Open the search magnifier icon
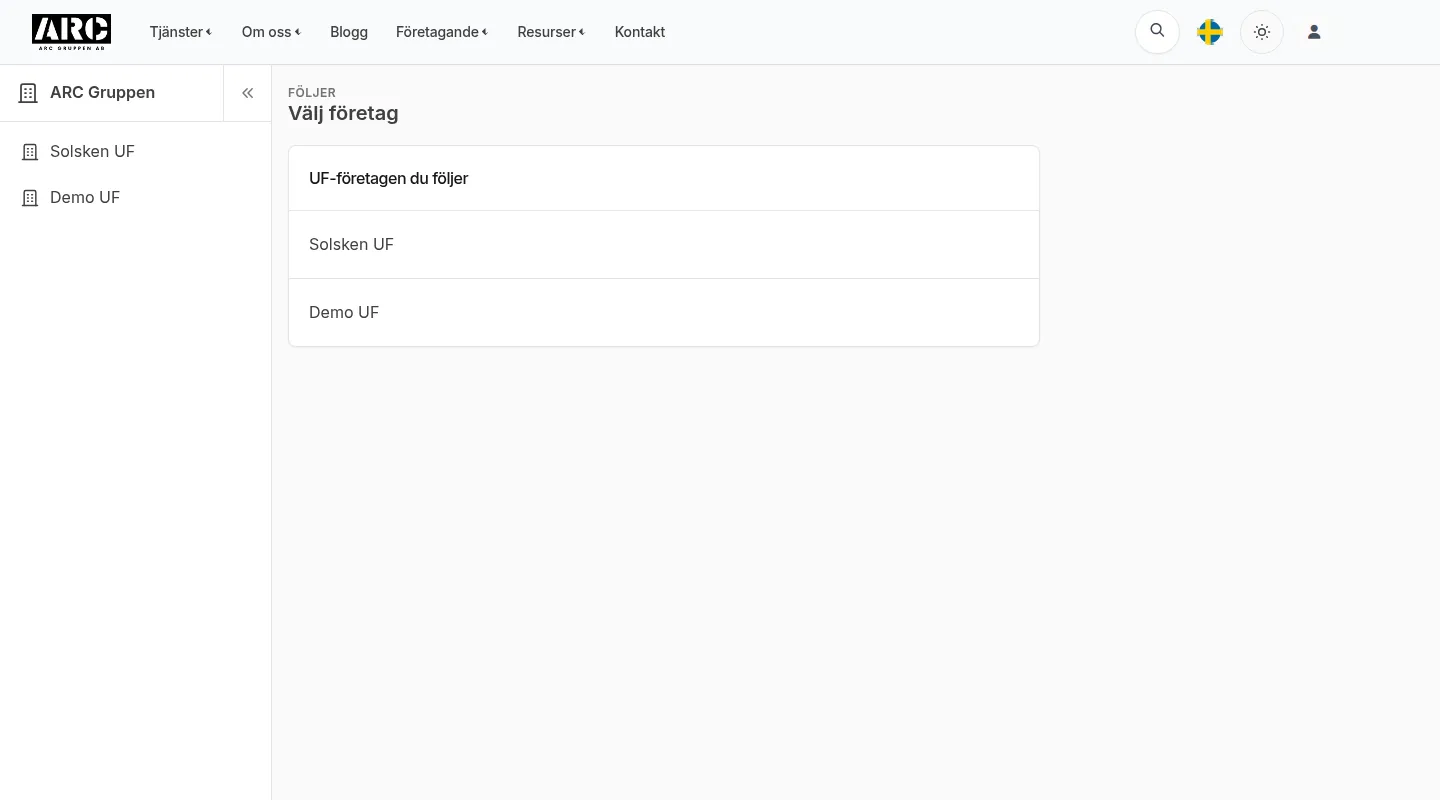This screenshot has width=1440, height=800. coord(1157,31)
